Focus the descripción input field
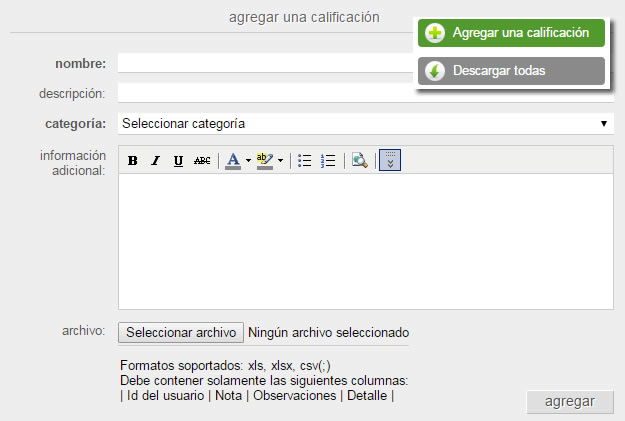This screenshot has height=421, width=625. pos(265,94)
